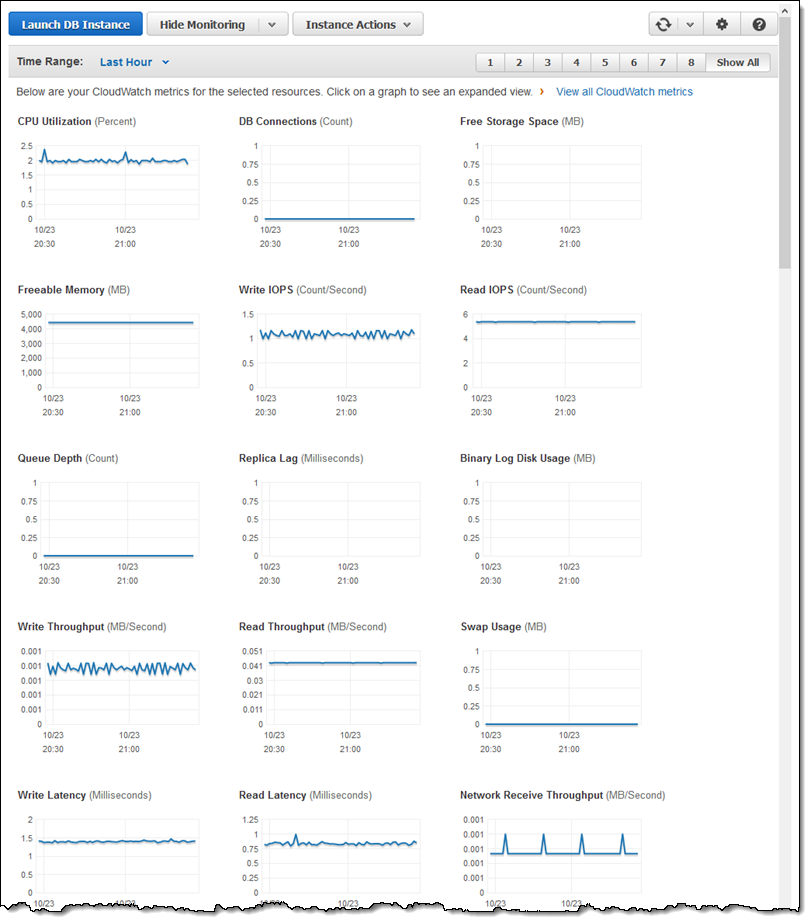Viewport: 810px width, 922px height.
Task: Open the settings gear icon
Action: (722, 25)
